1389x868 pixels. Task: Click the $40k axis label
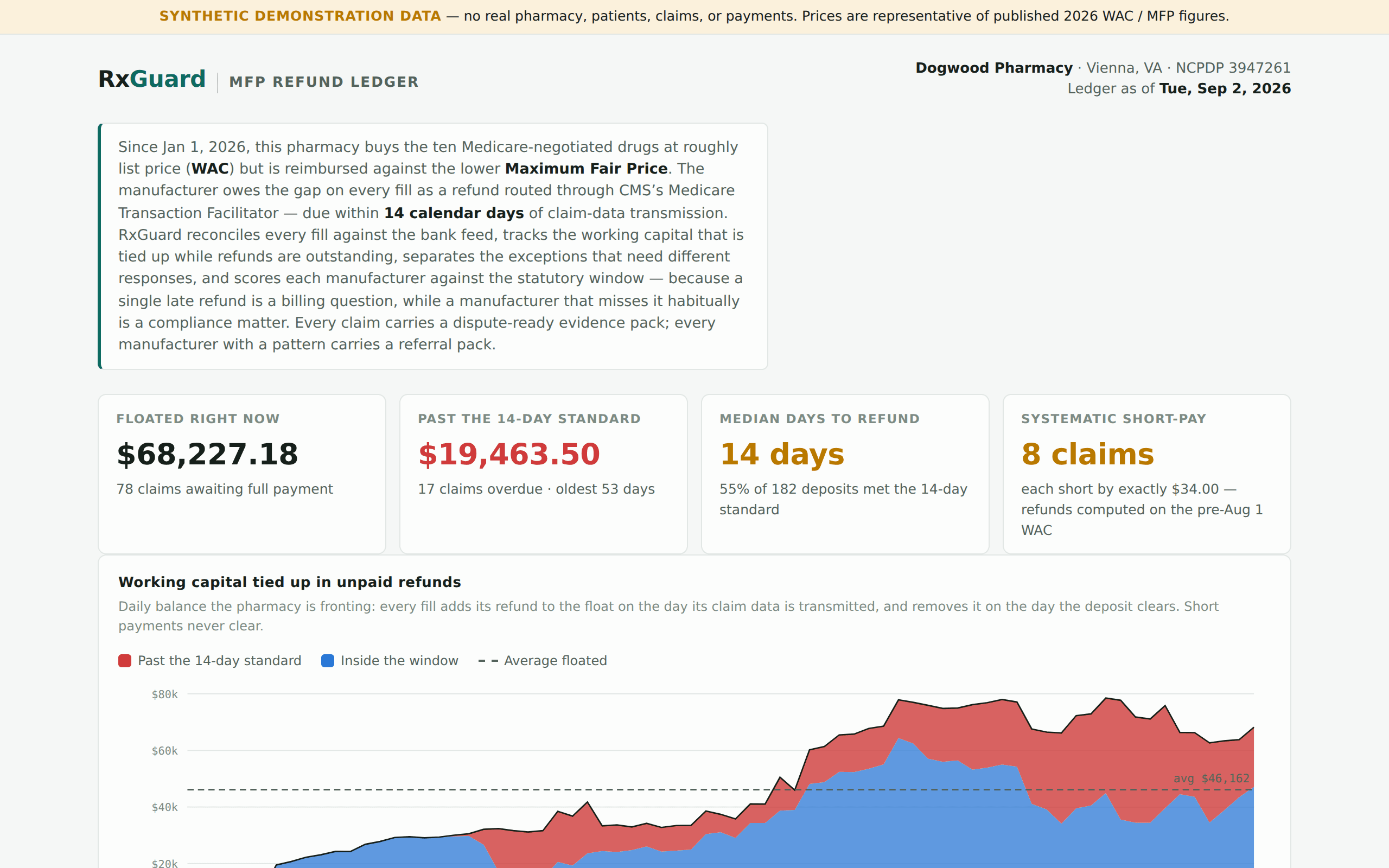pos(165,807)
